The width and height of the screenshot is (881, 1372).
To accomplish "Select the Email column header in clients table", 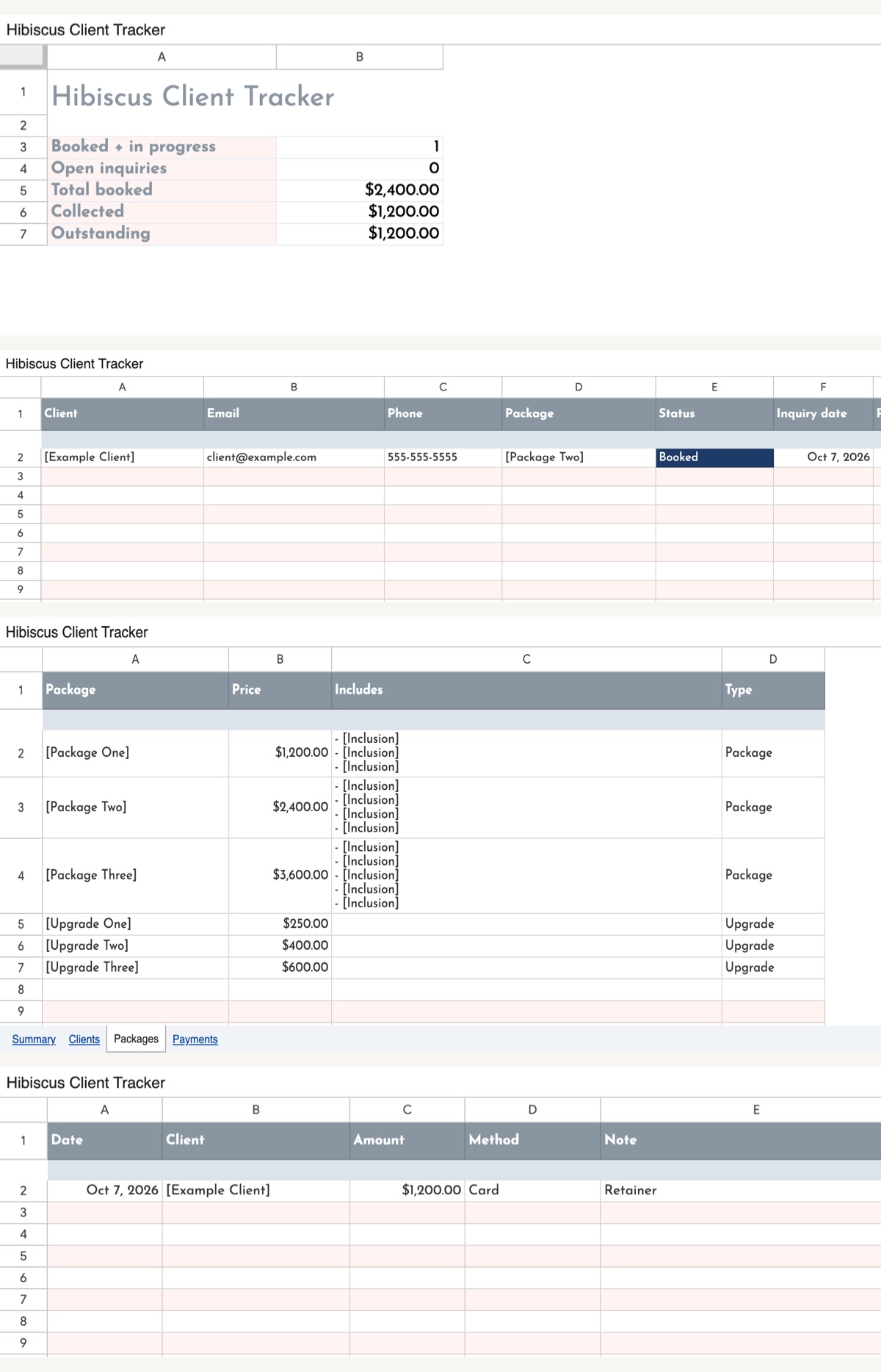I will tap(294, 413).
